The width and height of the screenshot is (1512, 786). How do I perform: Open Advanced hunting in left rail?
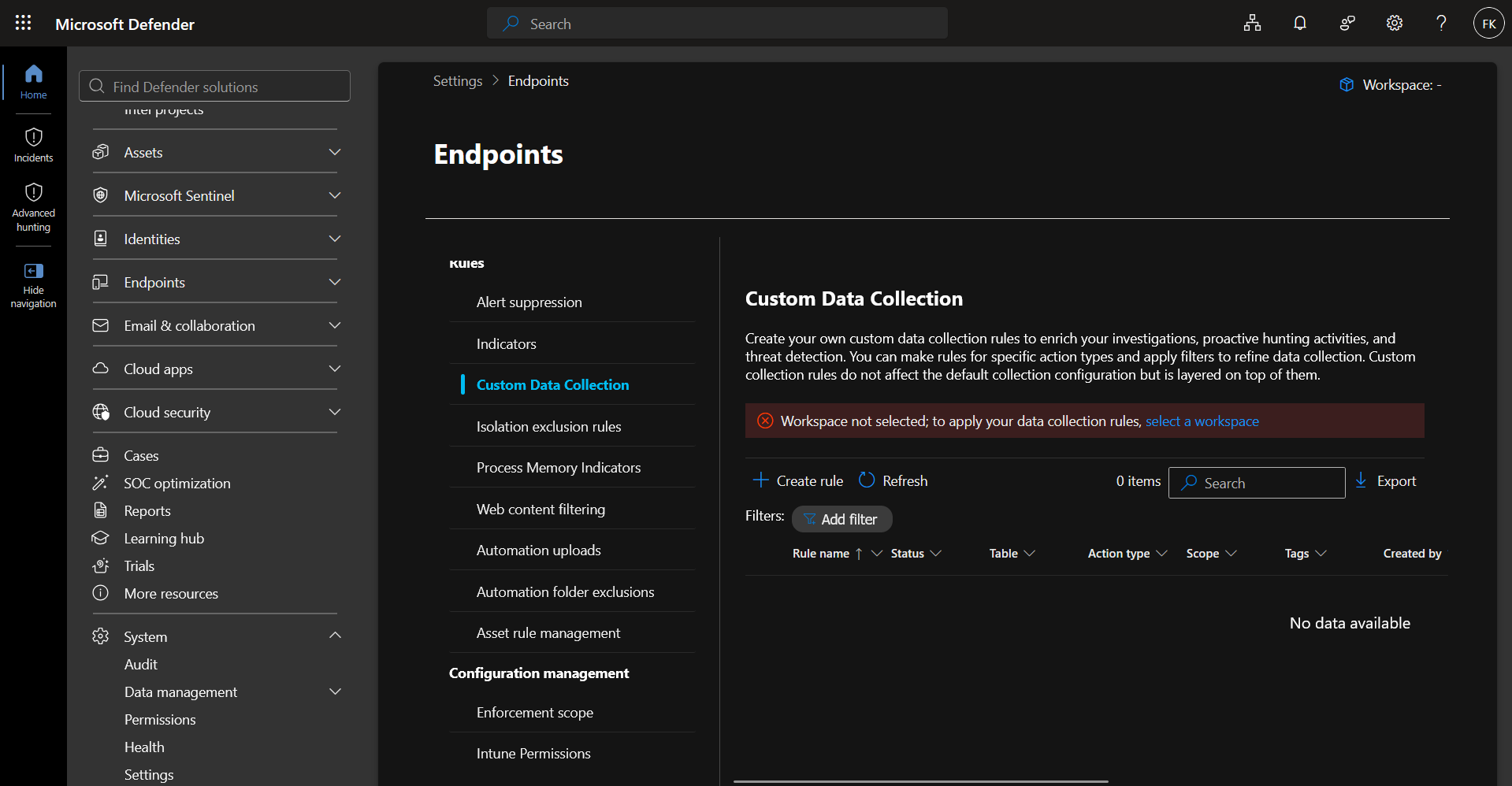(33, 208)
